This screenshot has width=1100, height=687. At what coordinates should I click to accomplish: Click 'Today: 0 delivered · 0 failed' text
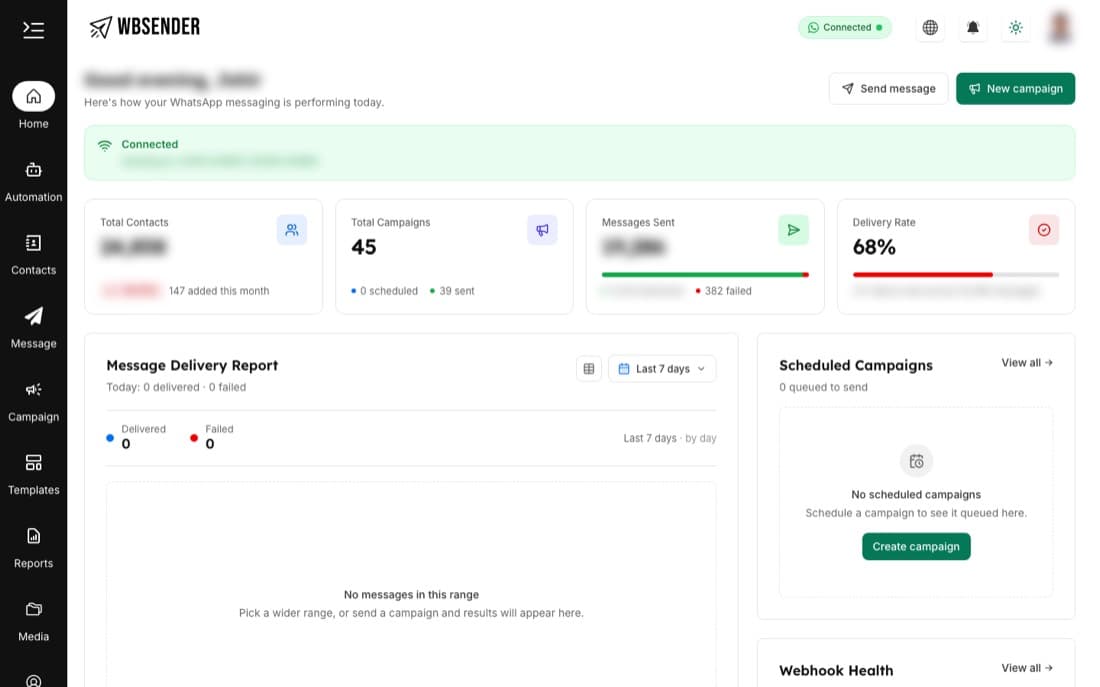pos(176,387)
